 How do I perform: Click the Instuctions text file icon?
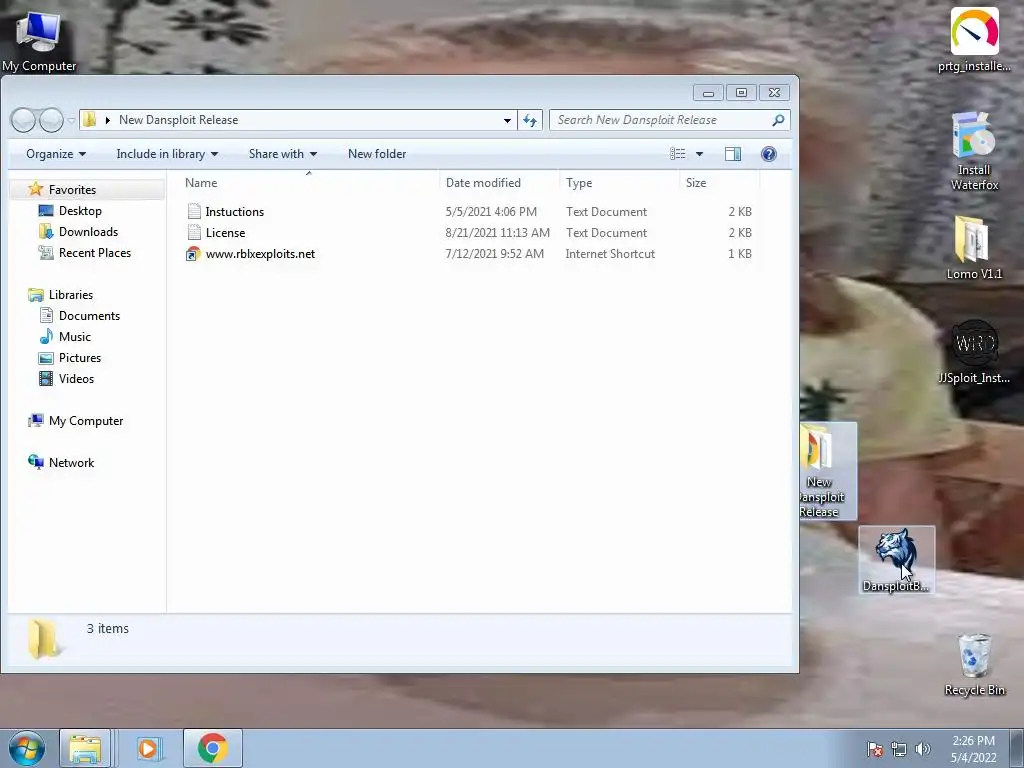tap(194, 211)
